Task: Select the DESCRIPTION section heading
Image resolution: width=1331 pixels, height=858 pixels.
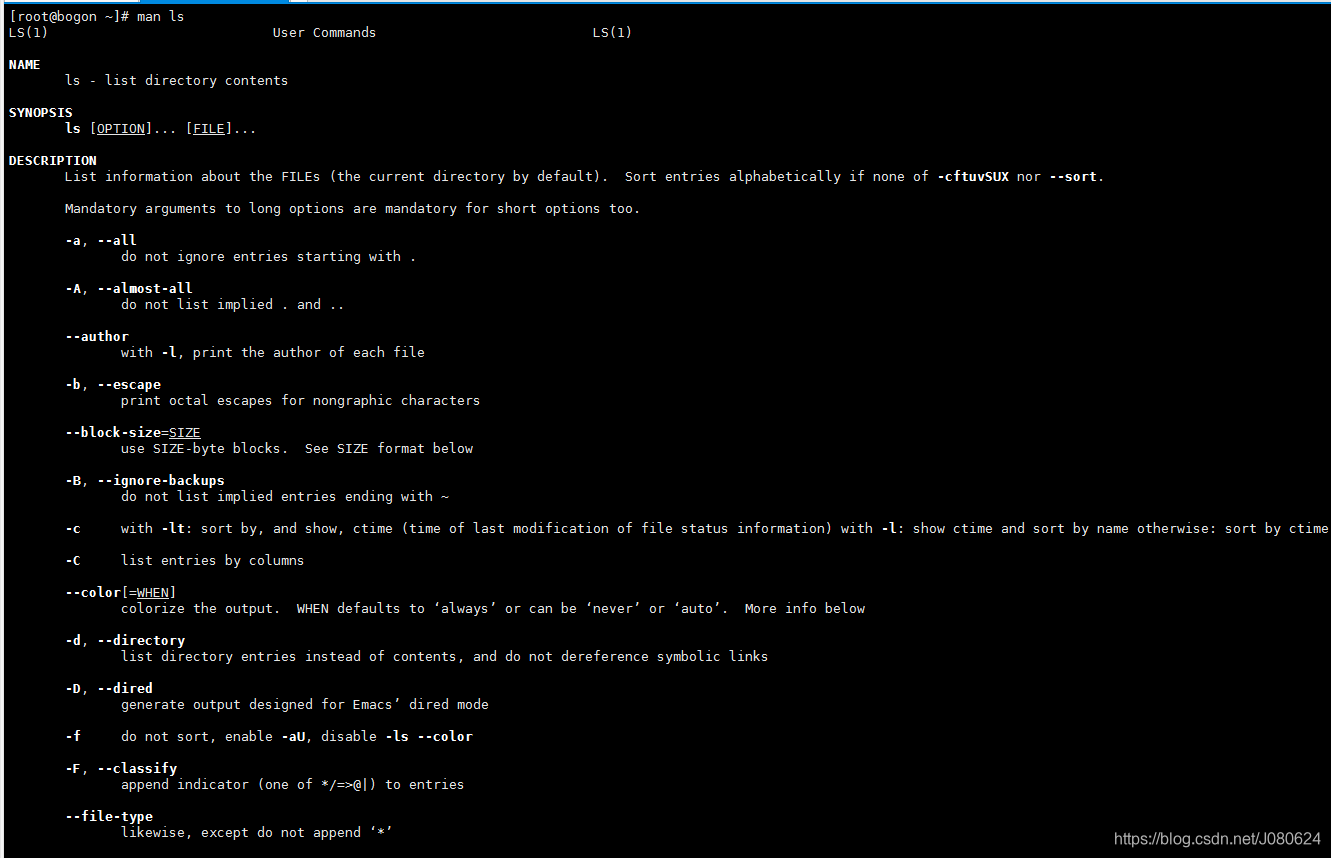Action: 53,160
